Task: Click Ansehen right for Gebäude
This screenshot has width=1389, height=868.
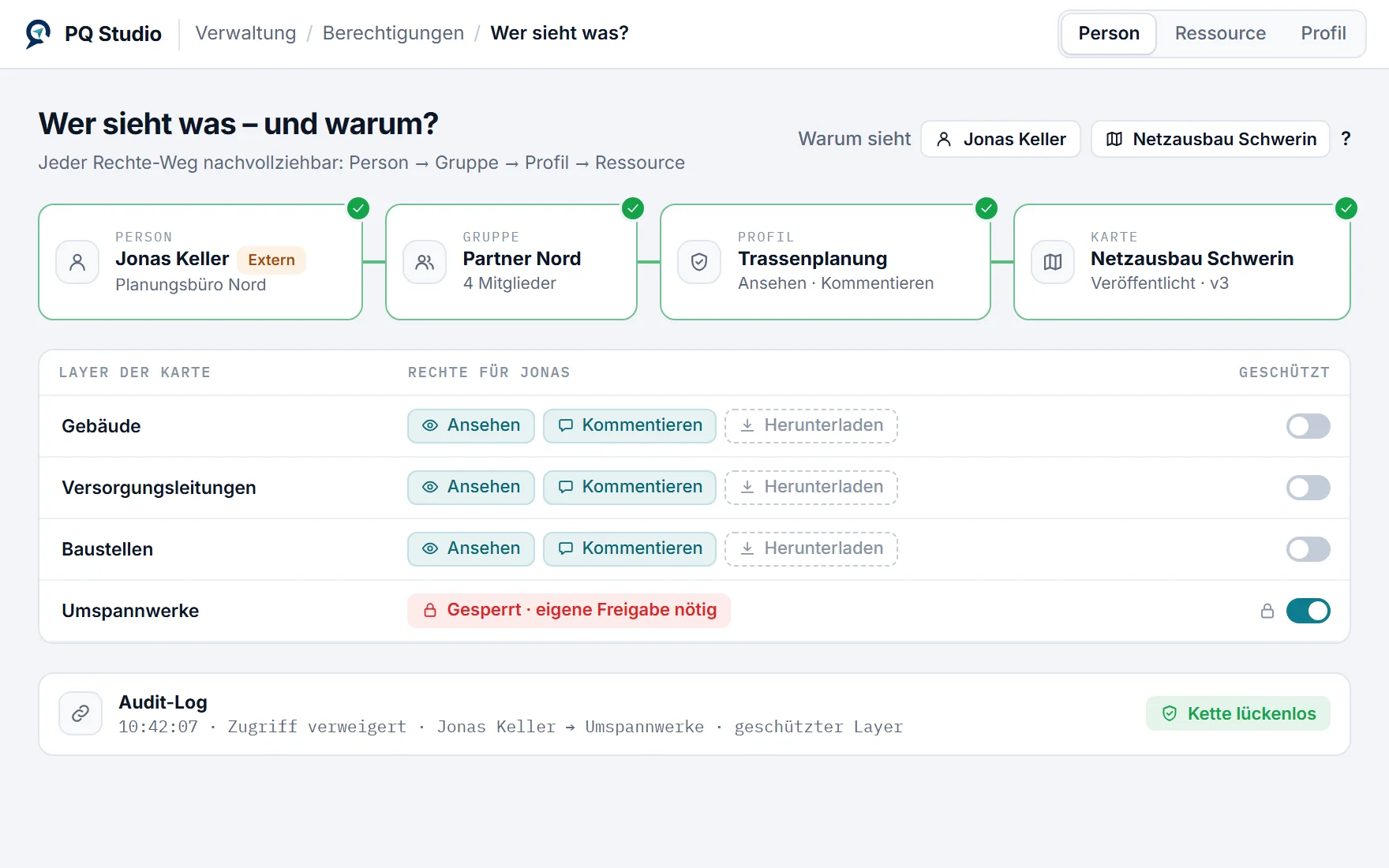Action: (471, 426)
